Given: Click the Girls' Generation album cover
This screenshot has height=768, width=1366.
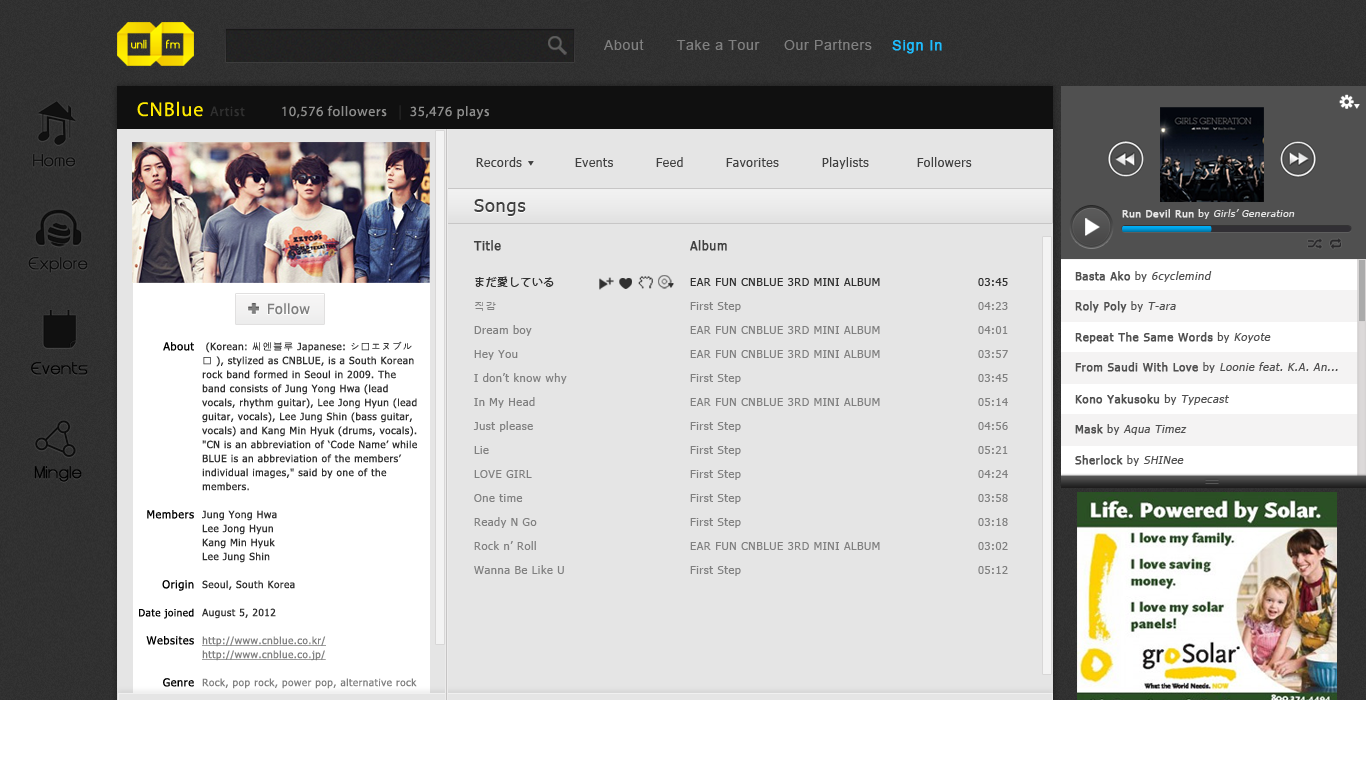Looking at the screenshot, I should tap(1212, 155).
